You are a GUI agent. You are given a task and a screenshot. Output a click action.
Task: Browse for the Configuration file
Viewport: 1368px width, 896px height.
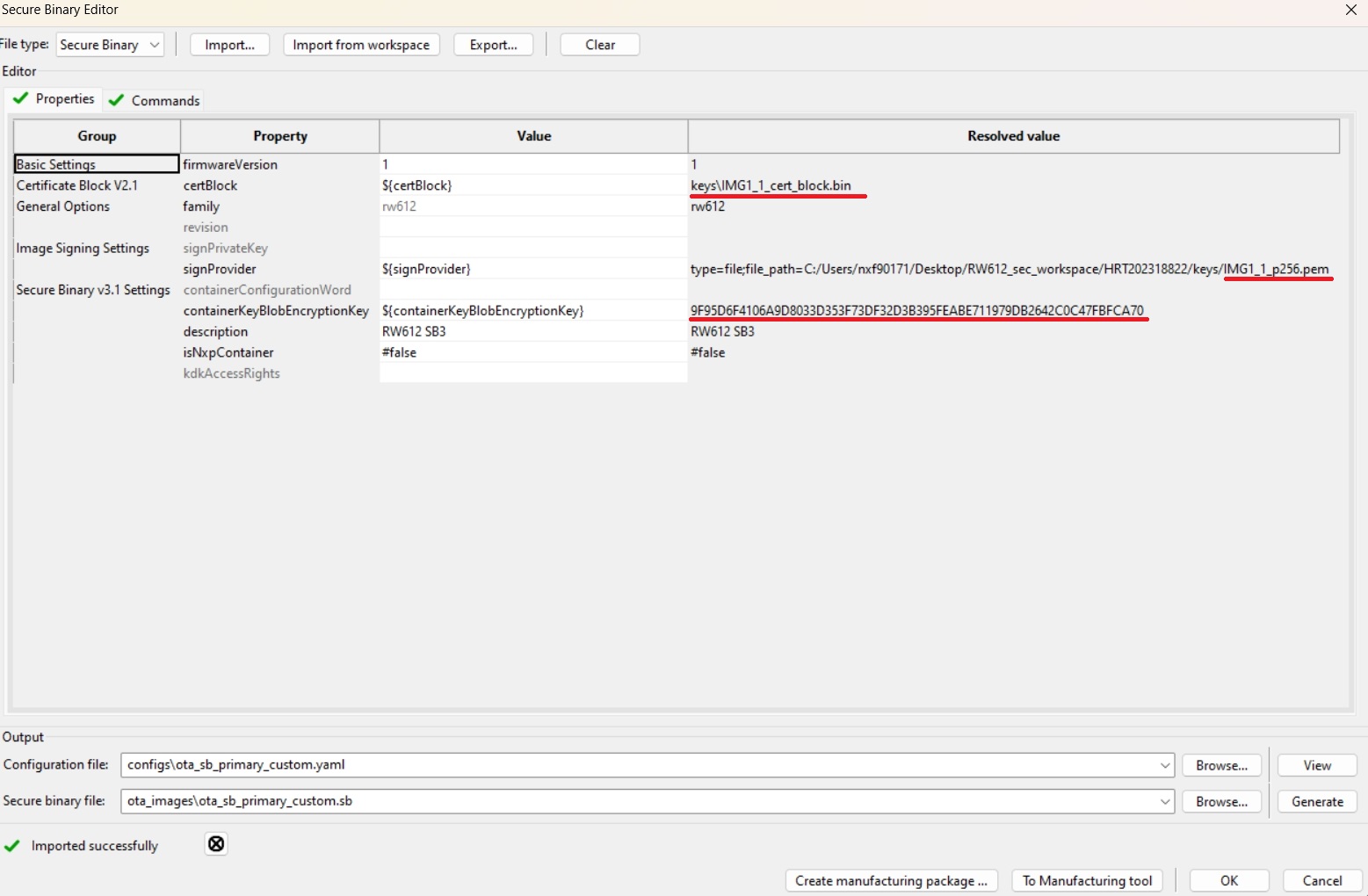point(1221,765)
